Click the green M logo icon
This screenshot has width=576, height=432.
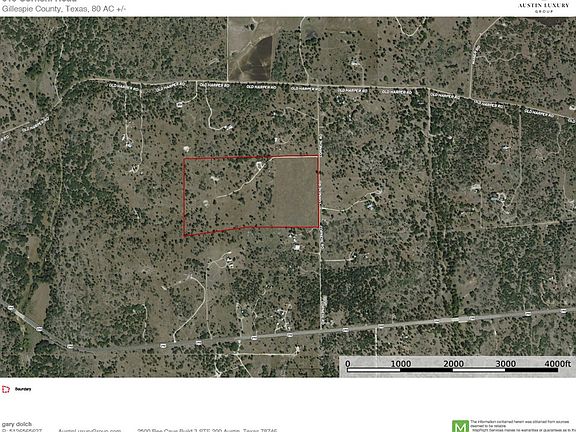tap(460, 426)
